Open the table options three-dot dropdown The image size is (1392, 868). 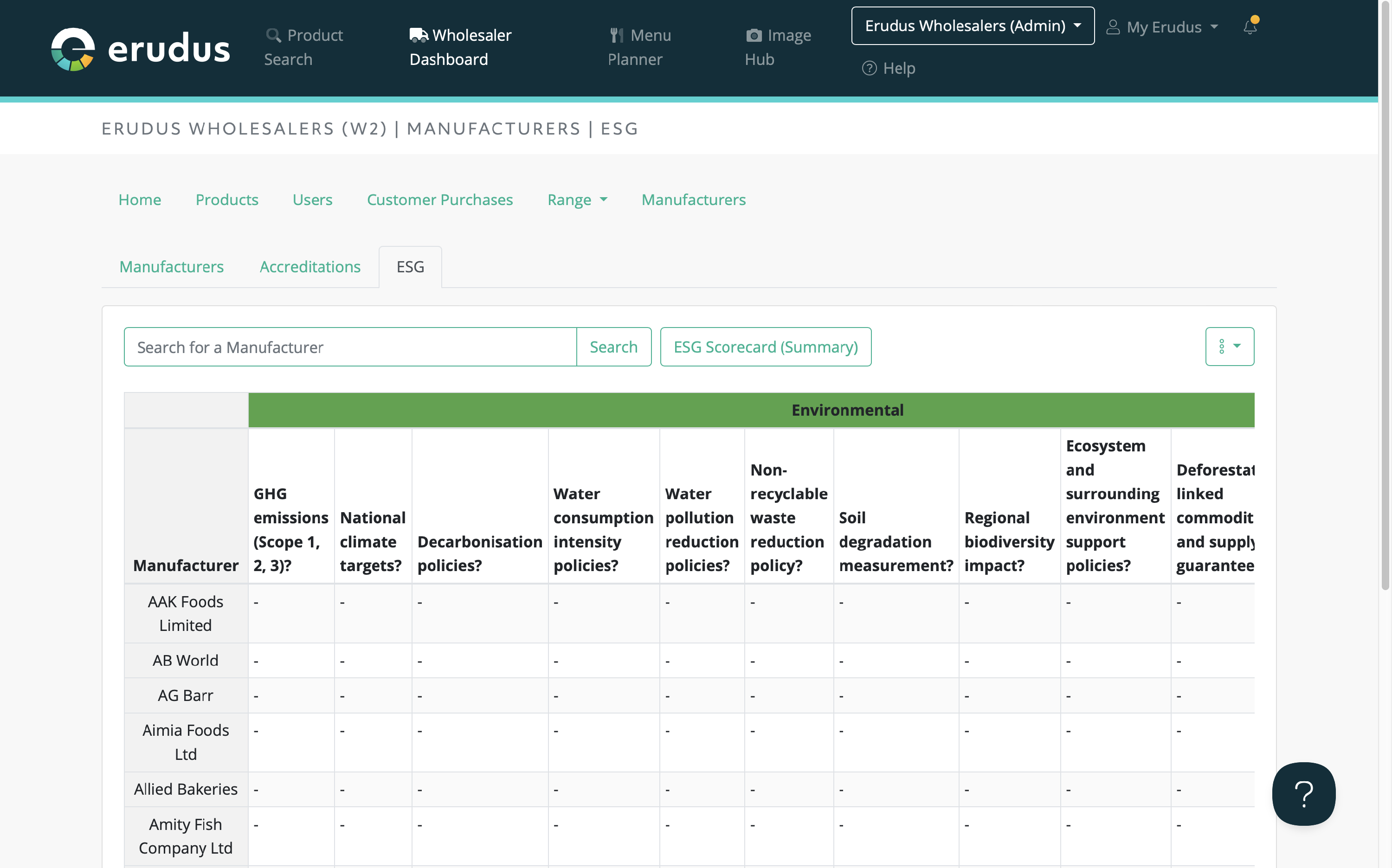tap(1229, 347)
